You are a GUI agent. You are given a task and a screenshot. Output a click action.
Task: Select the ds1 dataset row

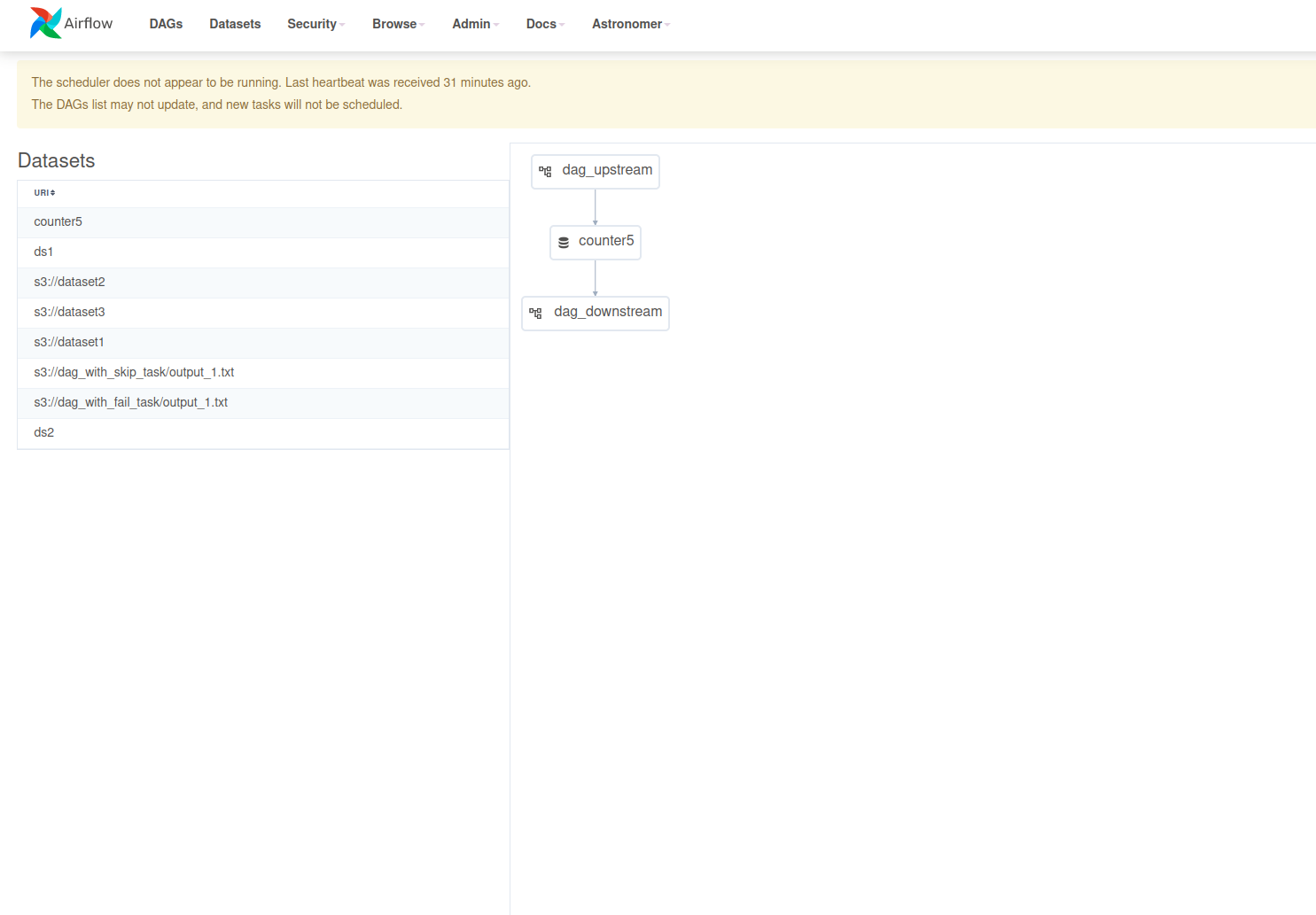point(263,252)
